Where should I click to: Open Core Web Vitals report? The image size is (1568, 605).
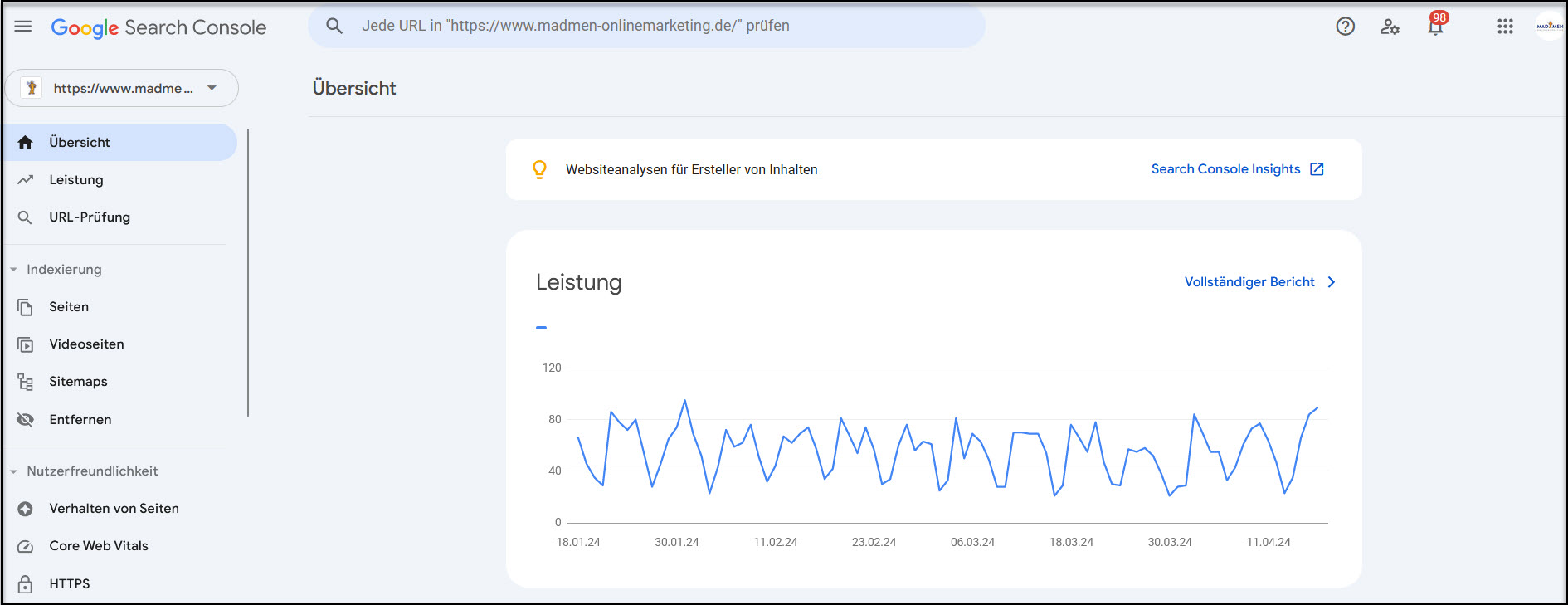coord(99,546)
